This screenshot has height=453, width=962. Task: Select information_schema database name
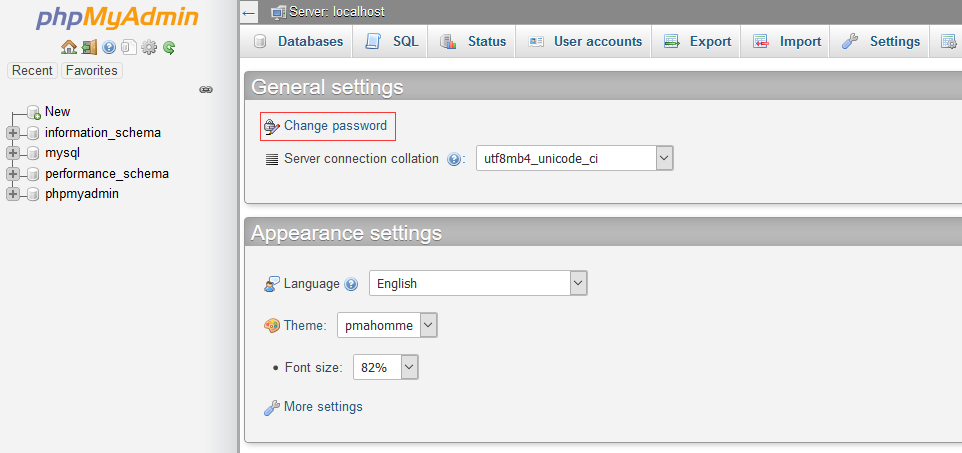coord(103,133)
